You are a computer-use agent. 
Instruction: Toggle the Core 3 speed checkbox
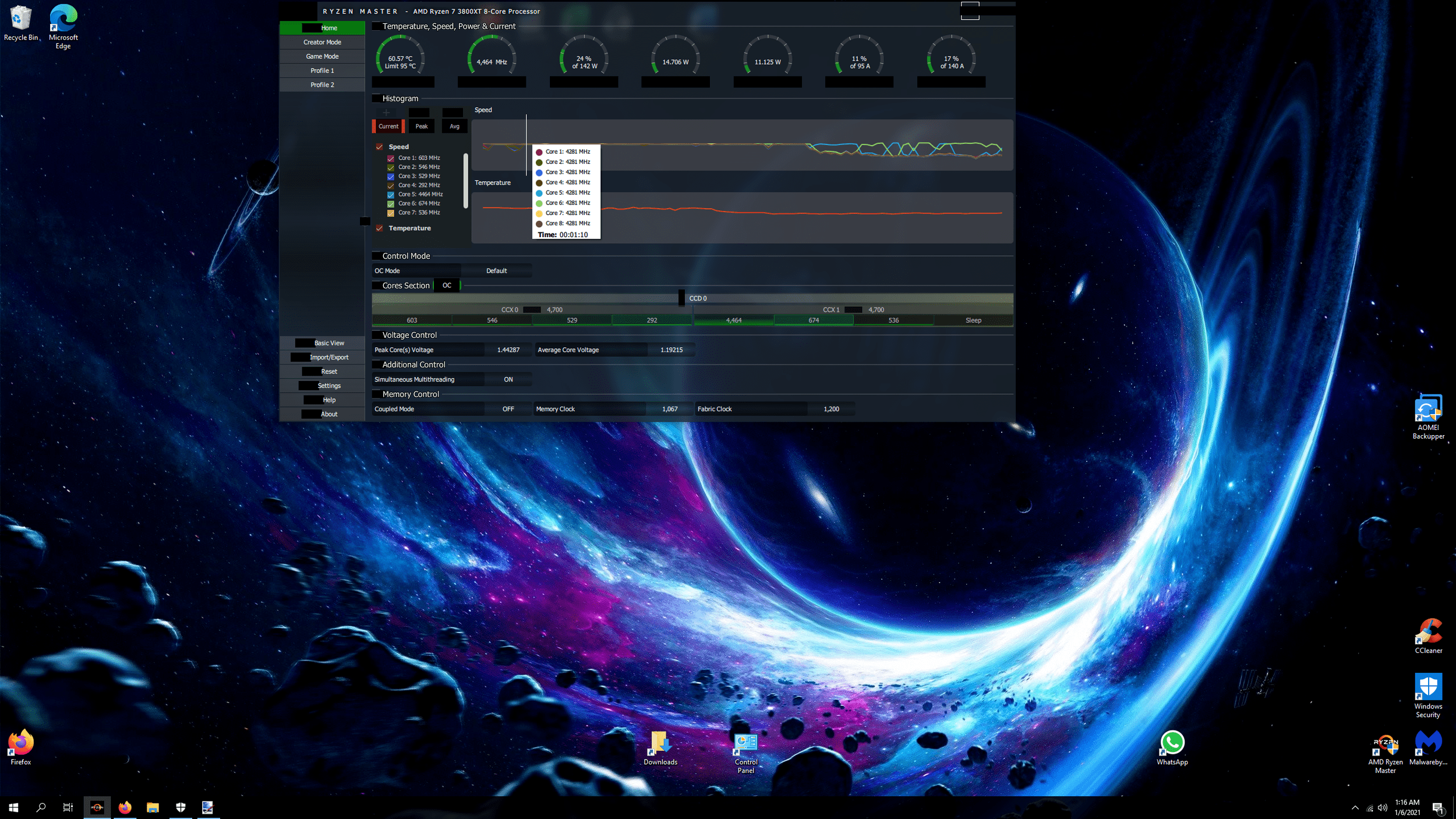pos(391,176)
